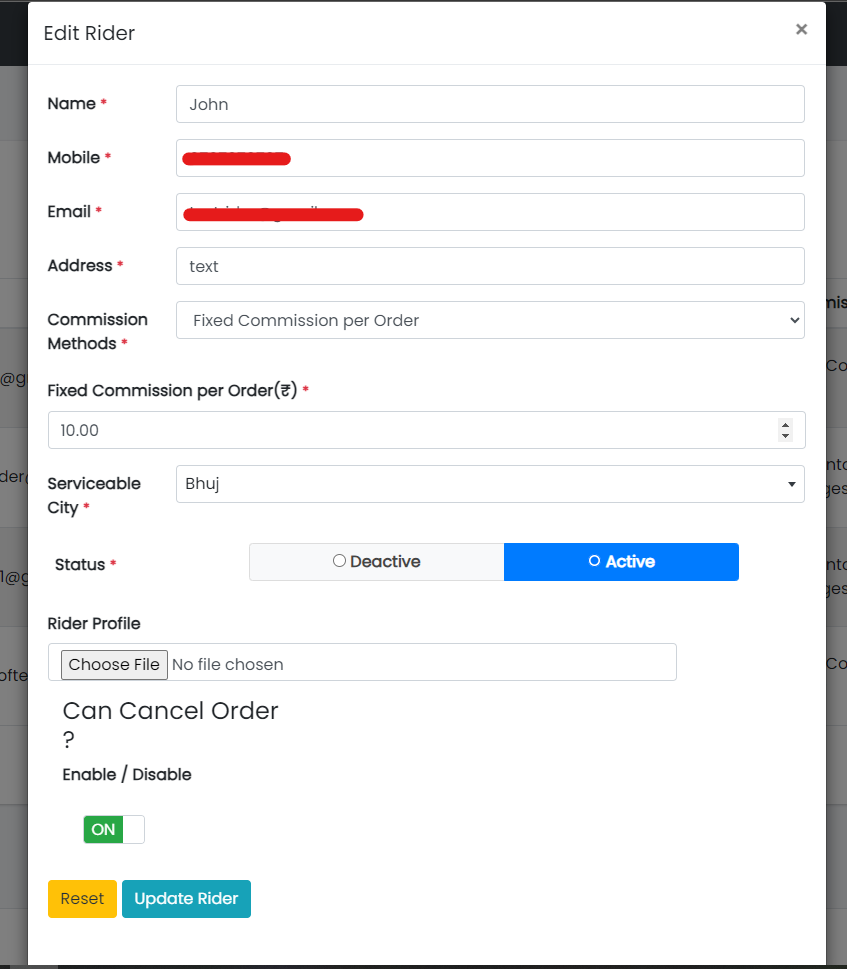This screenshot has width=847, height=969.
Task: Click the No file chosen text
Action: [228, 664]
